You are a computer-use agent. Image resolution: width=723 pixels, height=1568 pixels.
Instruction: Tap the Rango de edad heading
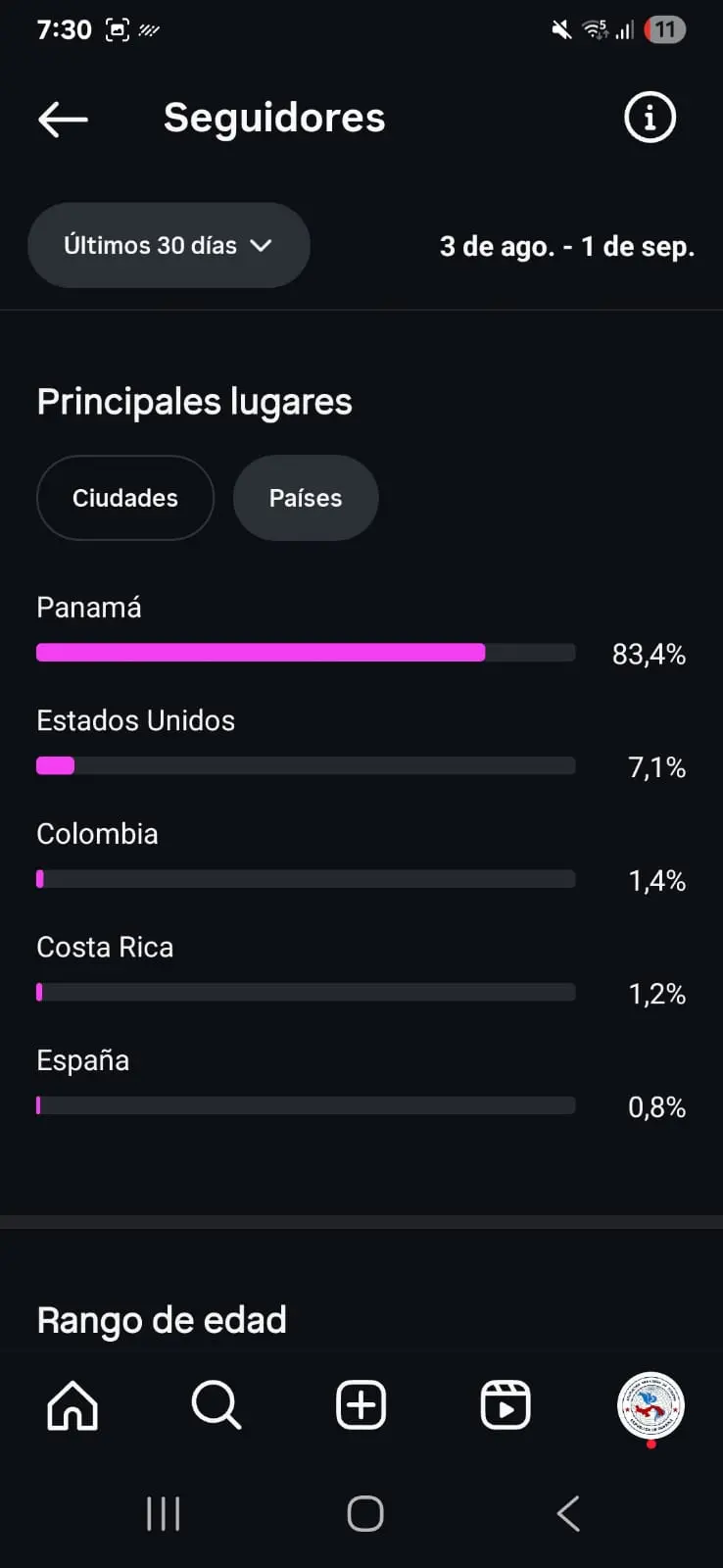(162, 1320)
